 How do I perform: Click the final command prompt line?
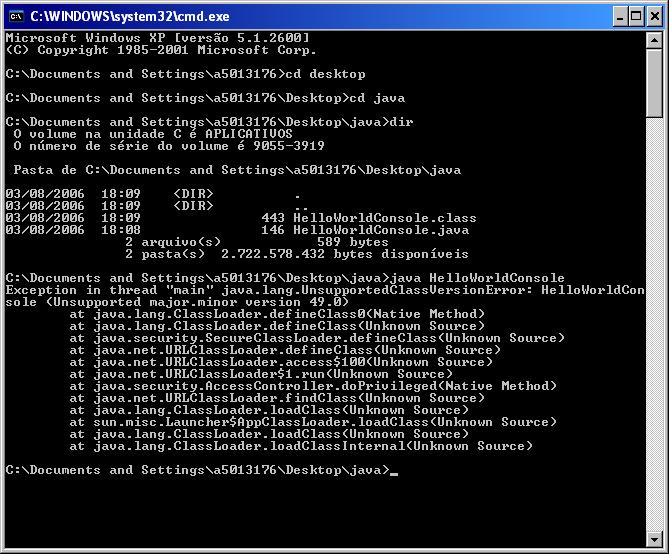pyautogui.click(x=201, y=470)
